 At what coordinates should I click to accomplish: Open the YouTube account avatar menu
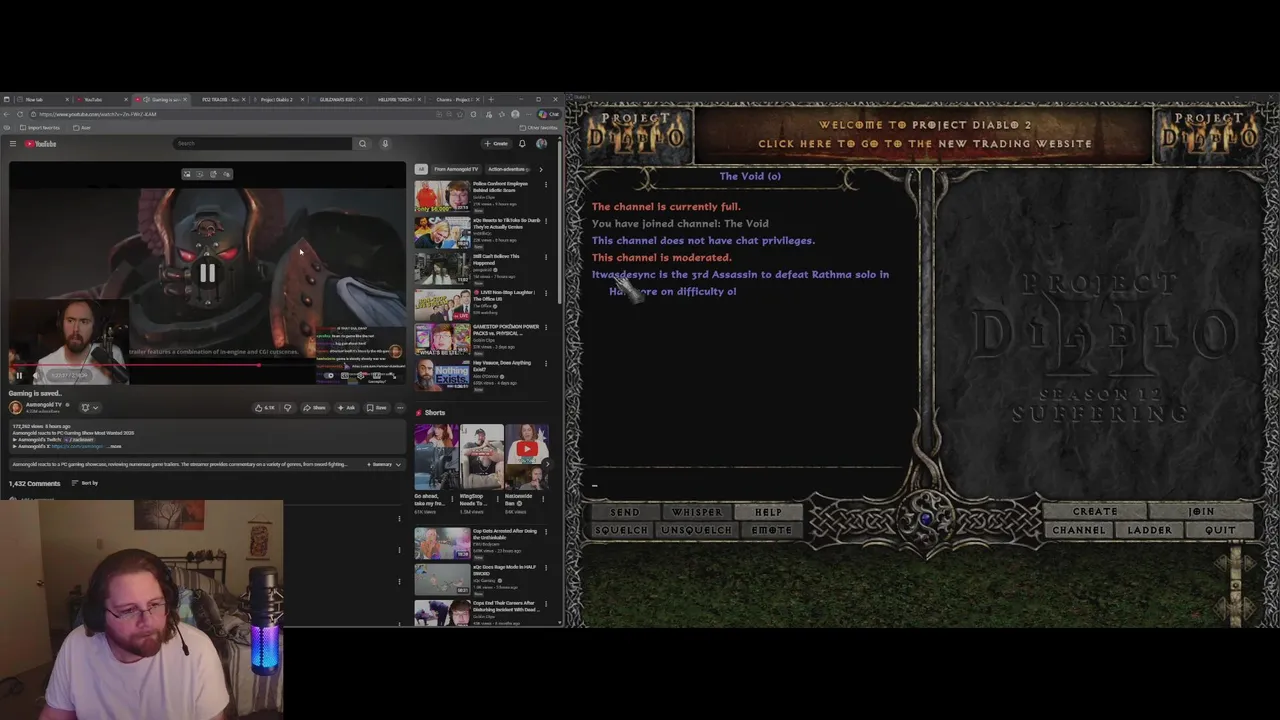(x=541, y=143)
